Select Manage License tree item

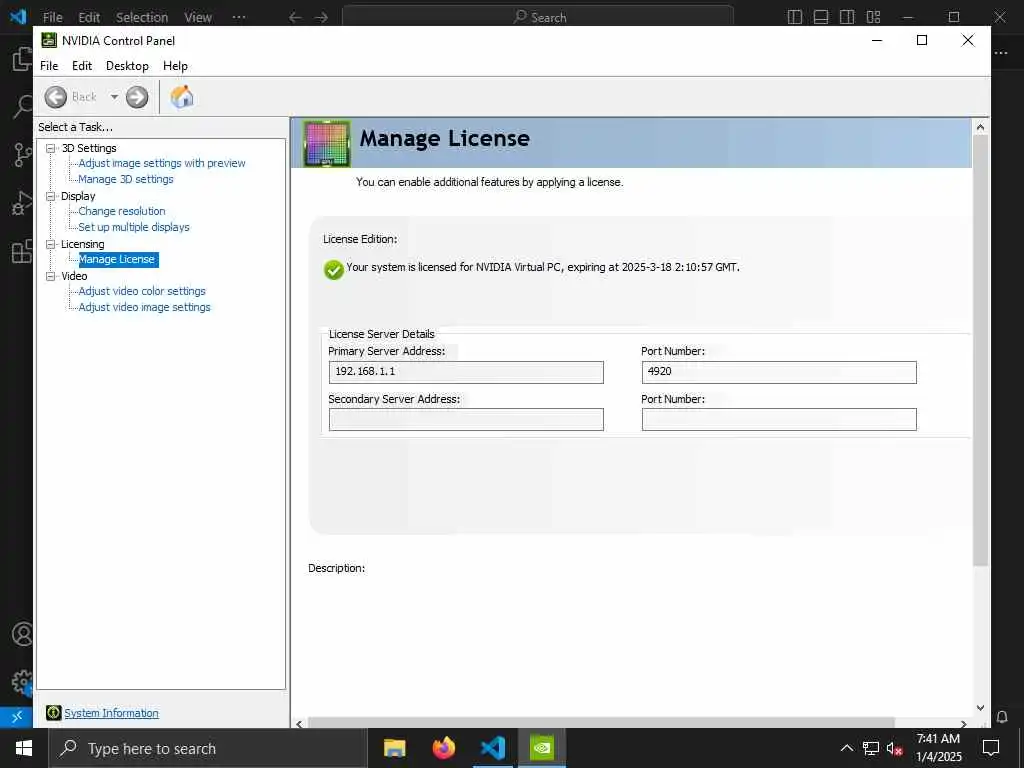pyautogui.click(x=118, y=259)
